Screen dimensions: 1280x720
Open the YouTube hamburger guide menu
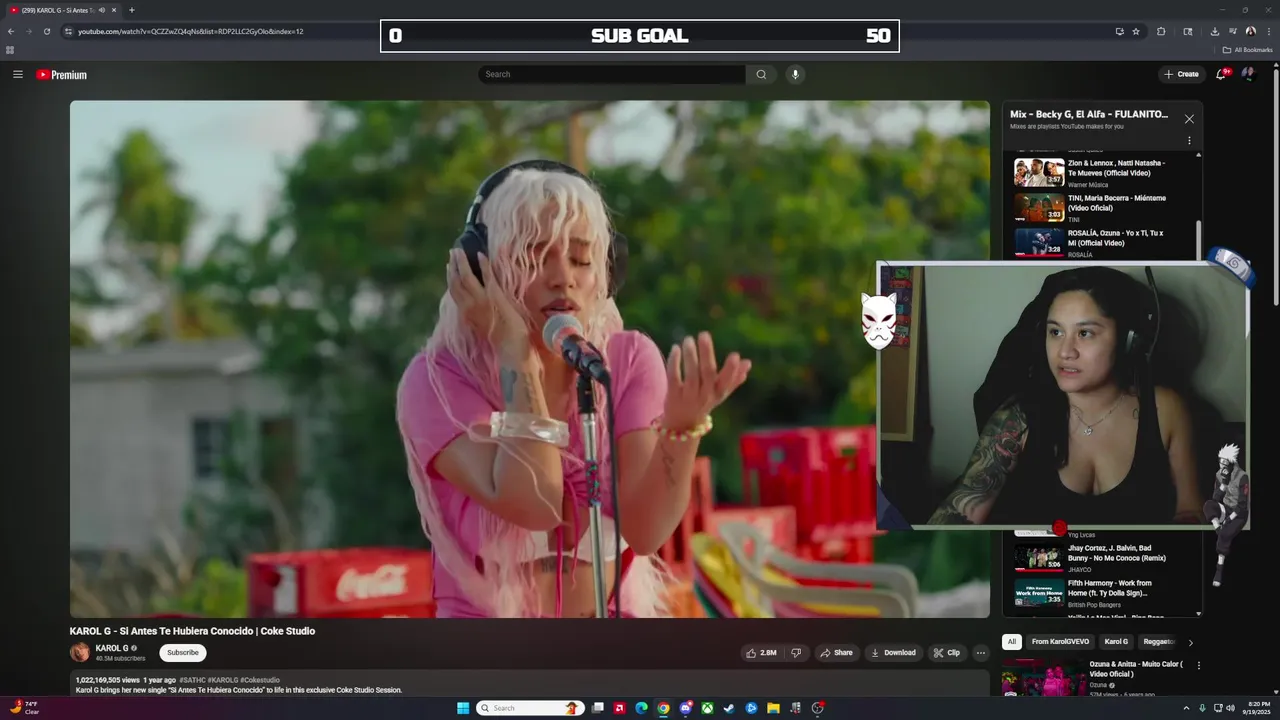(17, 74)
